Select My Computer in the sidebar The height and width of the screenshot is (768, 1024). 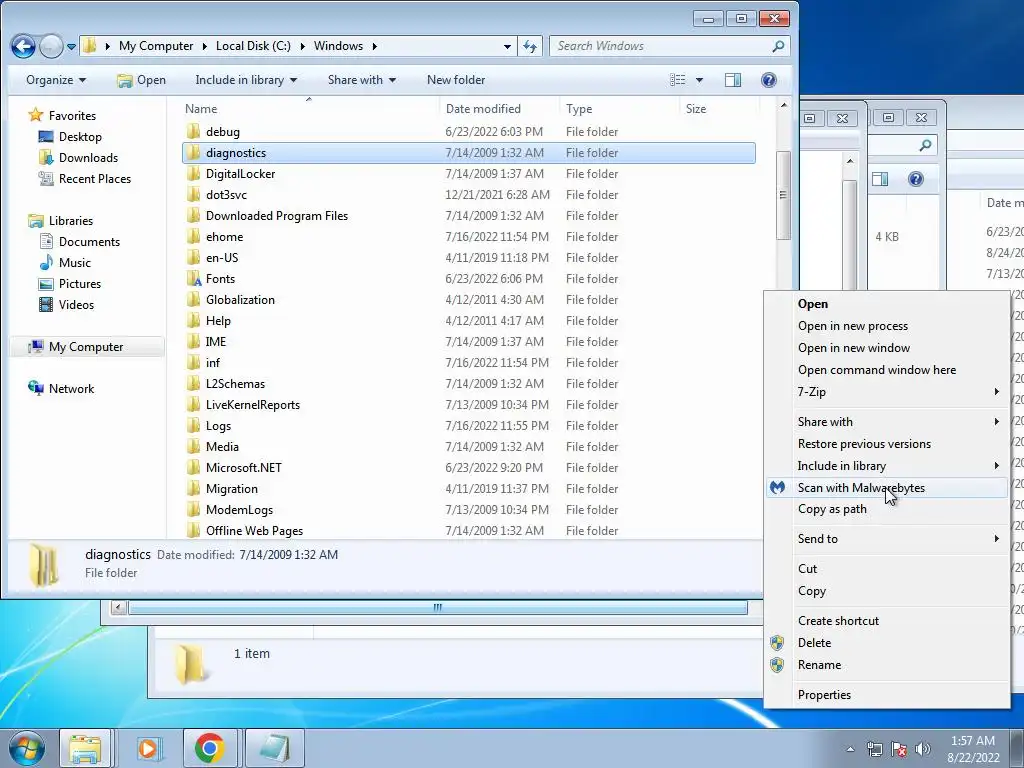[87, 347]
